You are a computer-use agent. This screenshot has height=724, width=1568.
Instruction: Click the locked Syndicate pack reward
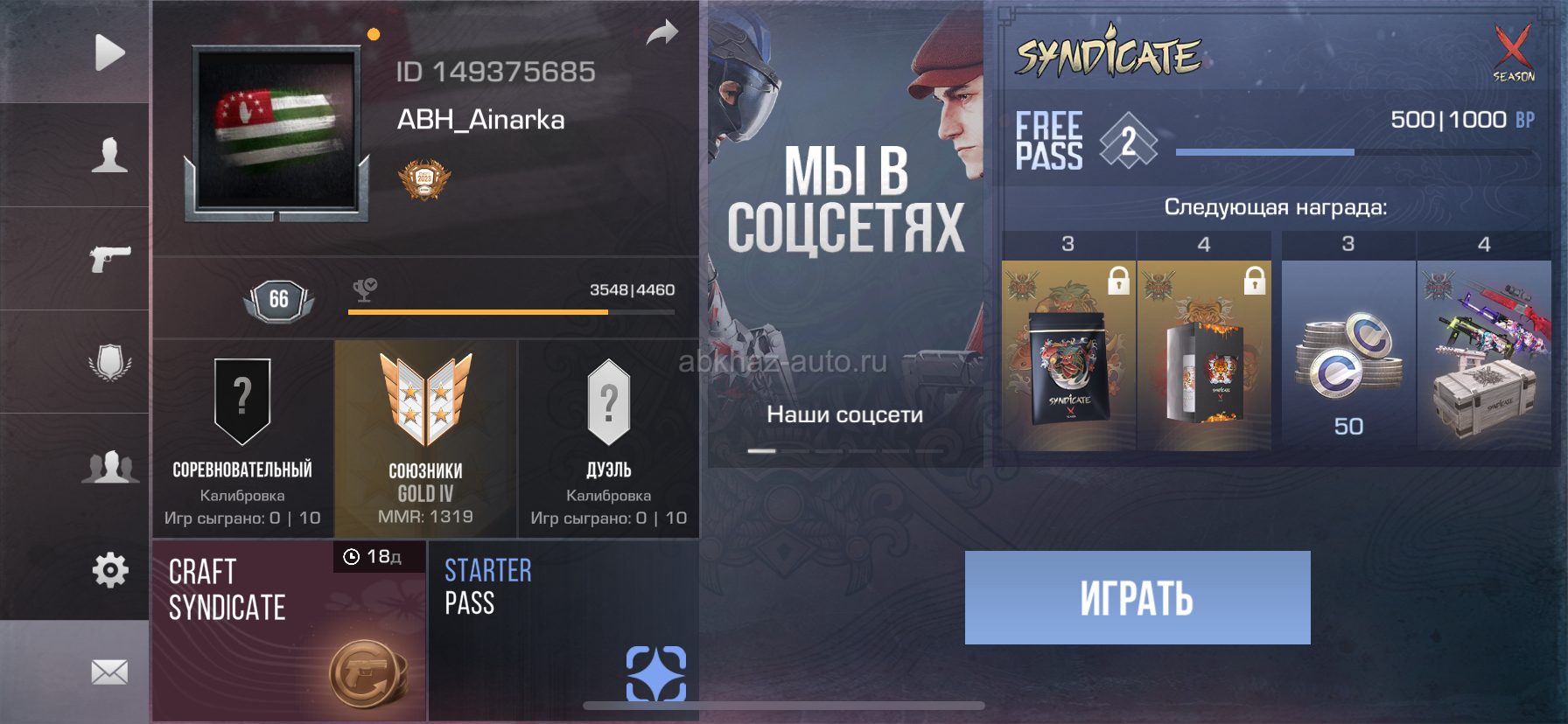click(x=1068, y=355)
